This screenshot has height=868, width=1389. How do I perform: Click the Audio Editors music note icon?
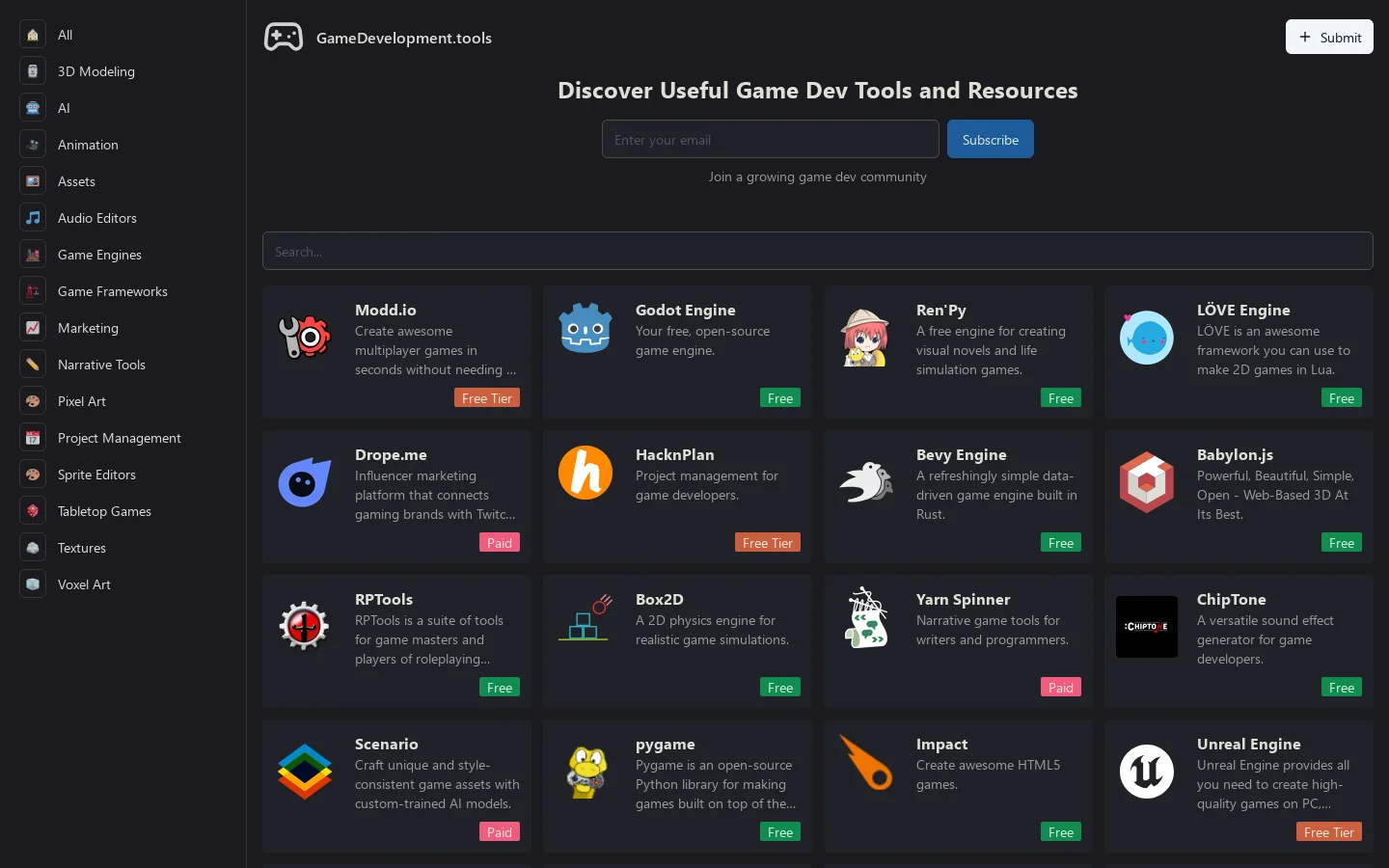coord(33,218)
